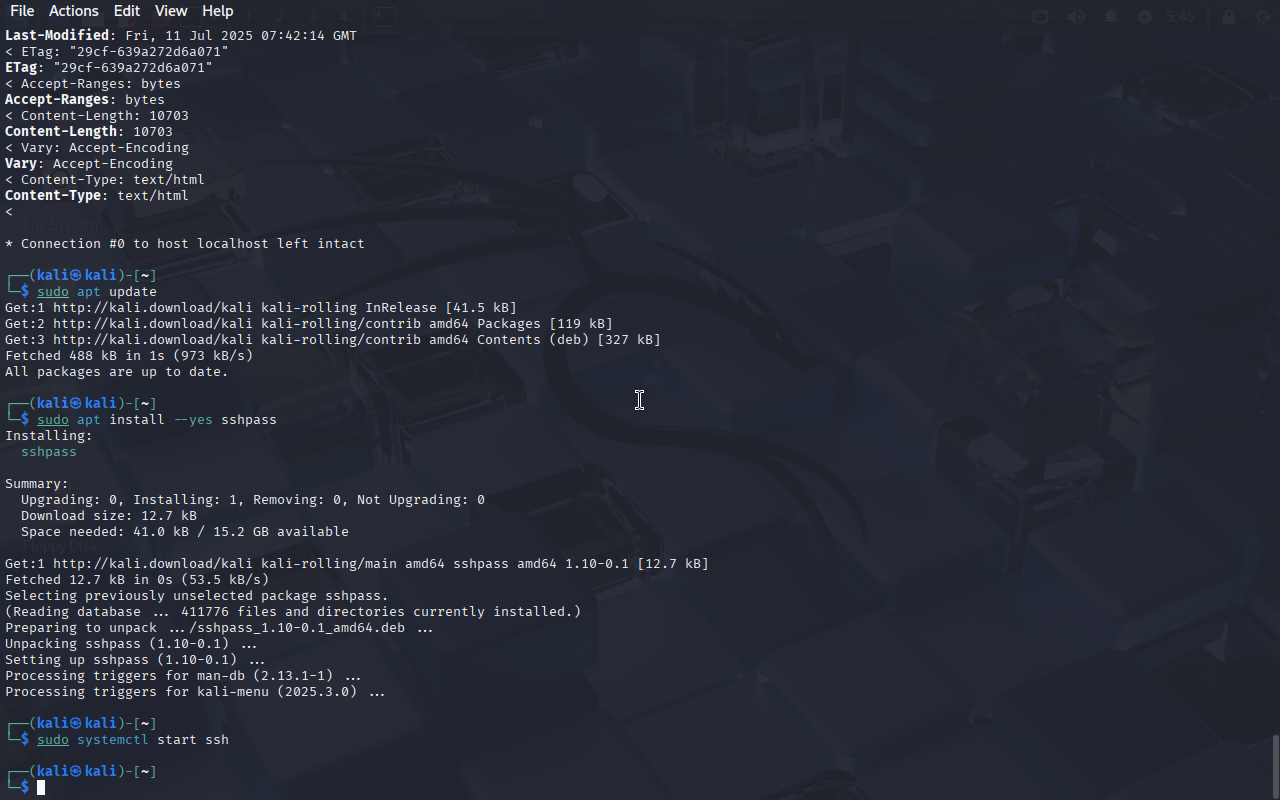This screenshot has height=800, width=1280.
Task: Click the power manager lightning icon
Action: point(1145,17)
